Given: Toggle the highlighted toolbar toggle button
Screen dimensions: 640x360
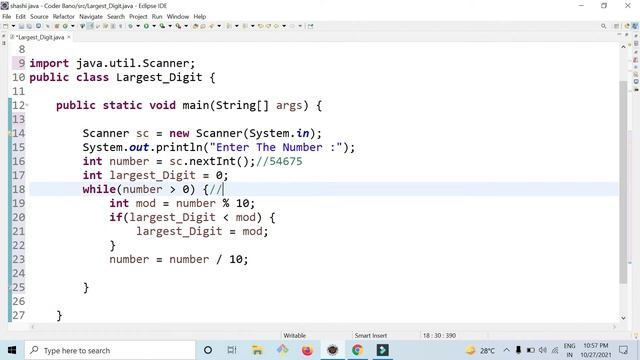Looking at the screenshot, I should pyautogui.click(x=90, y=26).
